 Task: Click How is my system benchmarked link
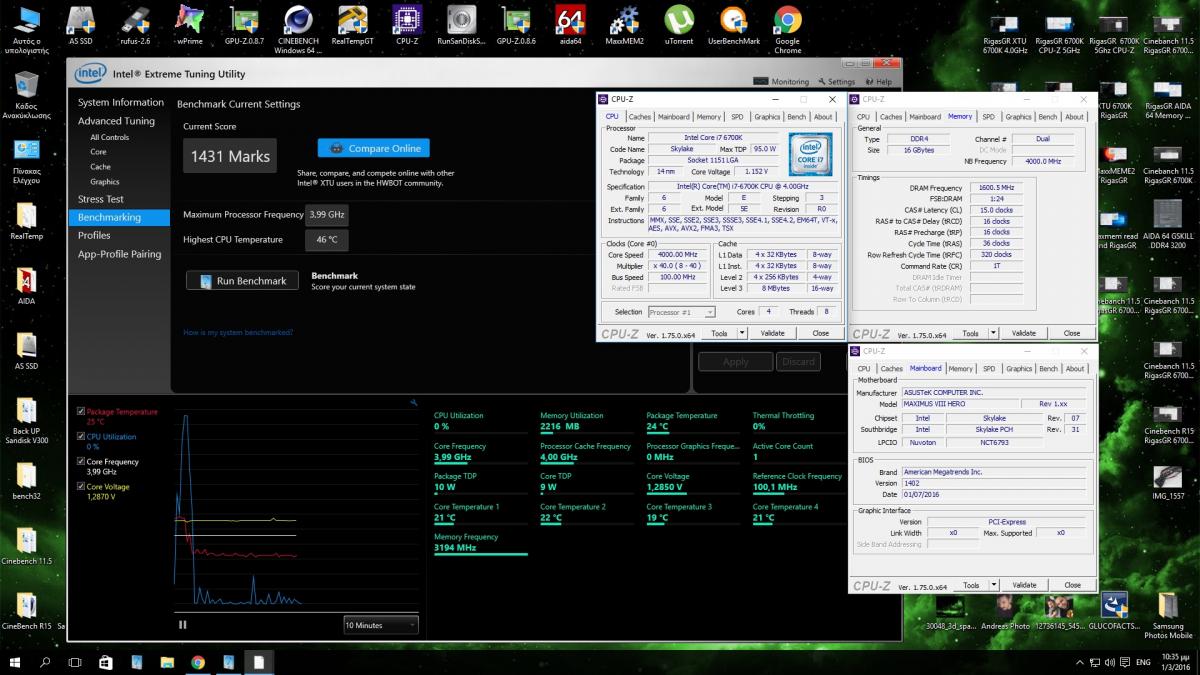pos(238,332)
